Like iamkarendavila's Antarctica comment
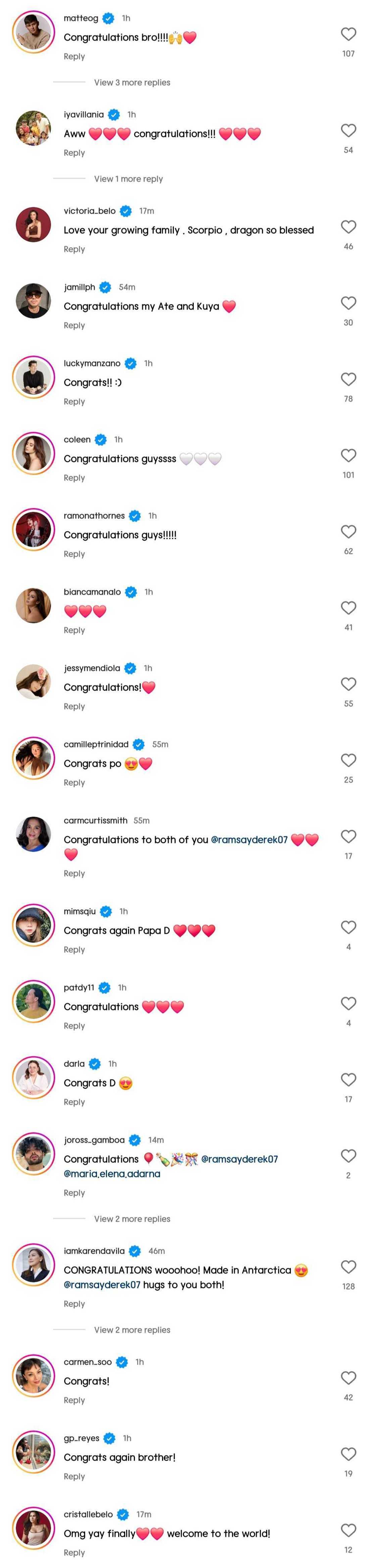Image resolution: width=376 pixels, height=1568 pixels. click(348, 1267)
